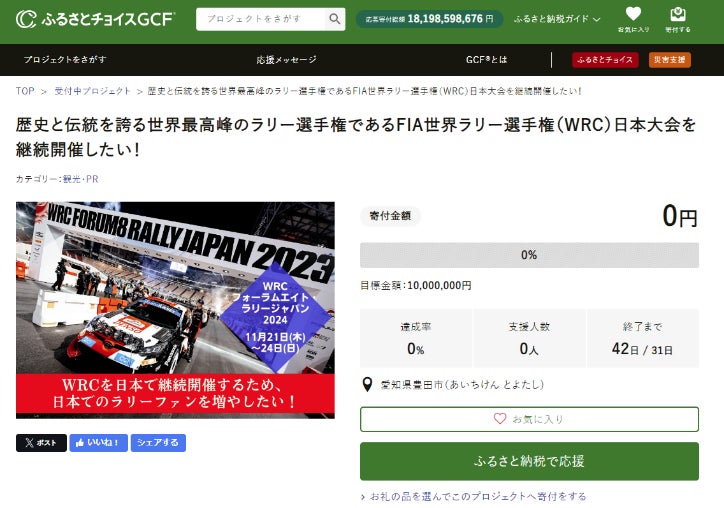Click the 0% donation progress bar

tap(529, 255)
